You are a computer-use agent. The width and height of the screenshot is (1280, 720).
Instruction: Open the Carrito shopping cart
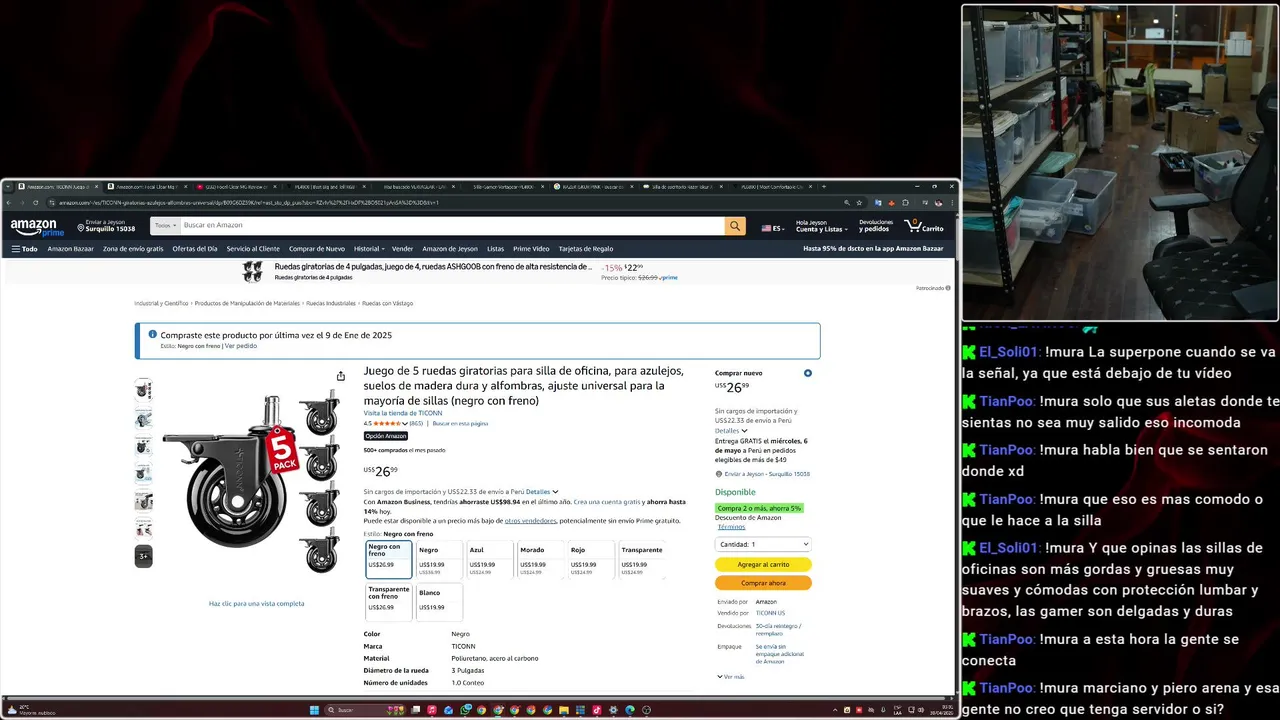924,226
